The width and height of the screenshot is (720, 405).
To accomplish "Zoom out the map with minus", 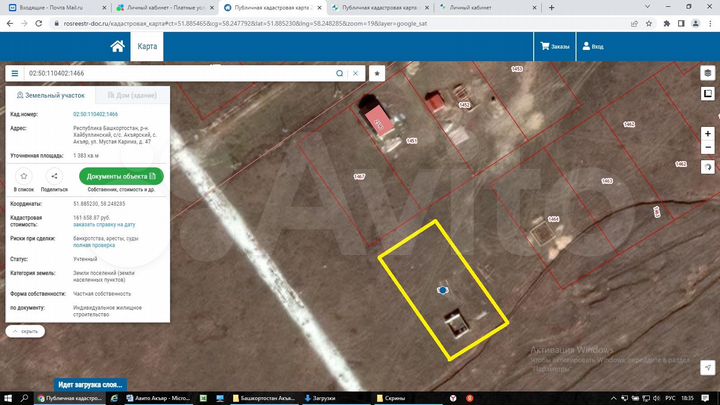I will 707,148.
